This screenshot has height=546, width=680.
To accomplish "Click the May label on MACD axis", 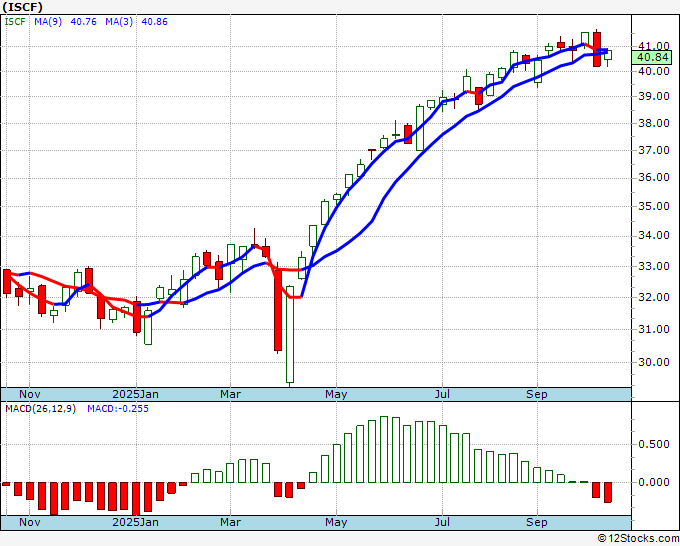I will coord(336,522).
